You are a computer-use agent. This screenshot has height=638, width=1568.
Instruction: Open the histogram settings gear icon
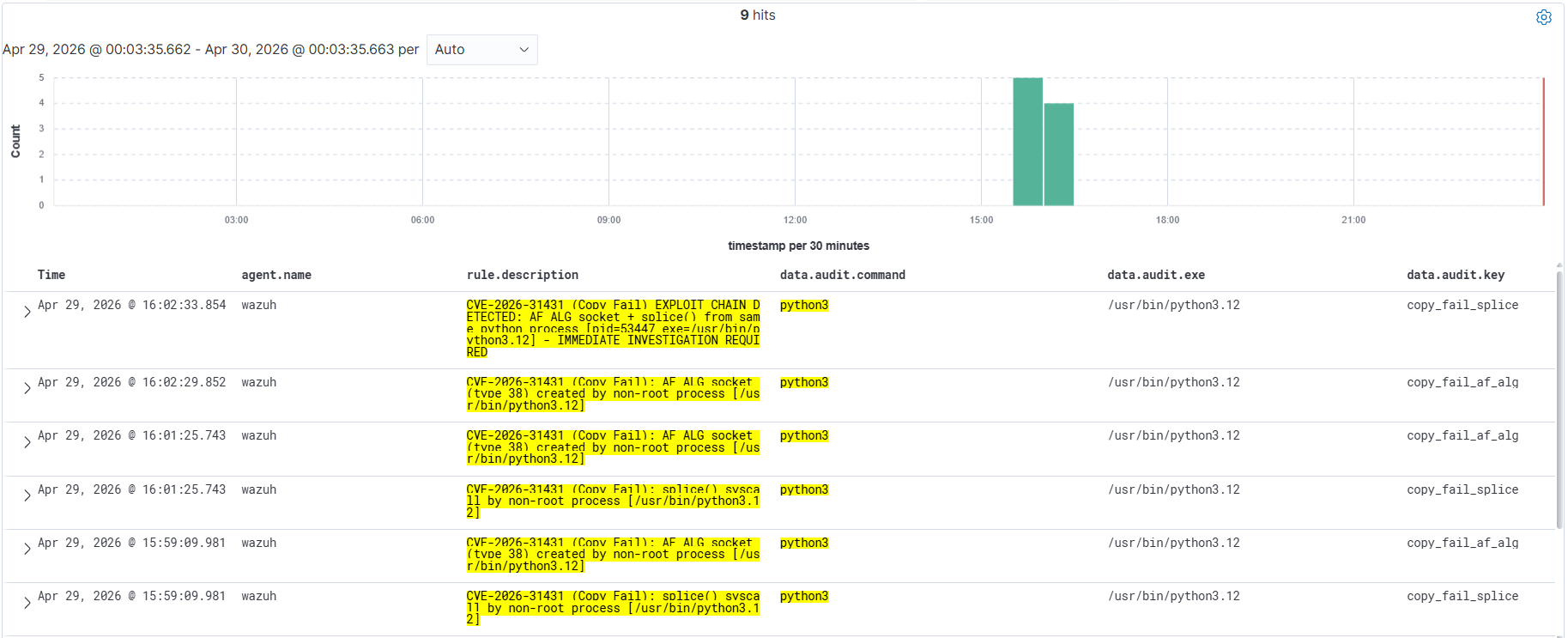tap(1543, 17)
